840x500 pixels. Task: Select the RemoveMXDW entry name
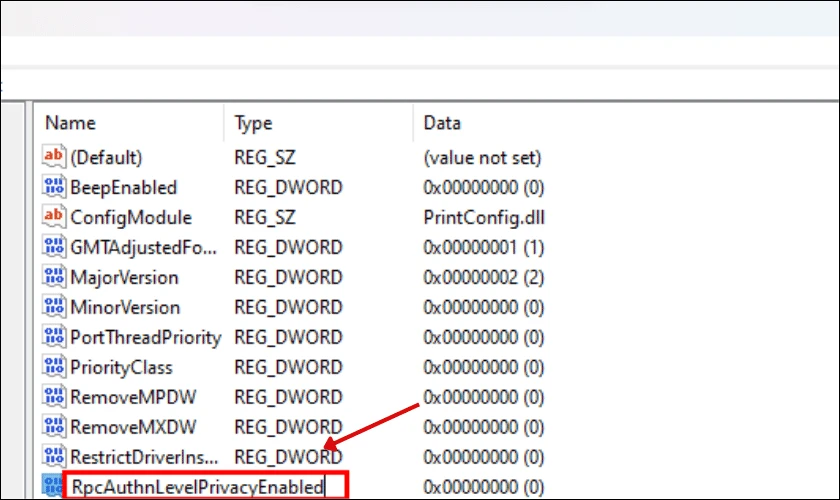tap(133, 427)
